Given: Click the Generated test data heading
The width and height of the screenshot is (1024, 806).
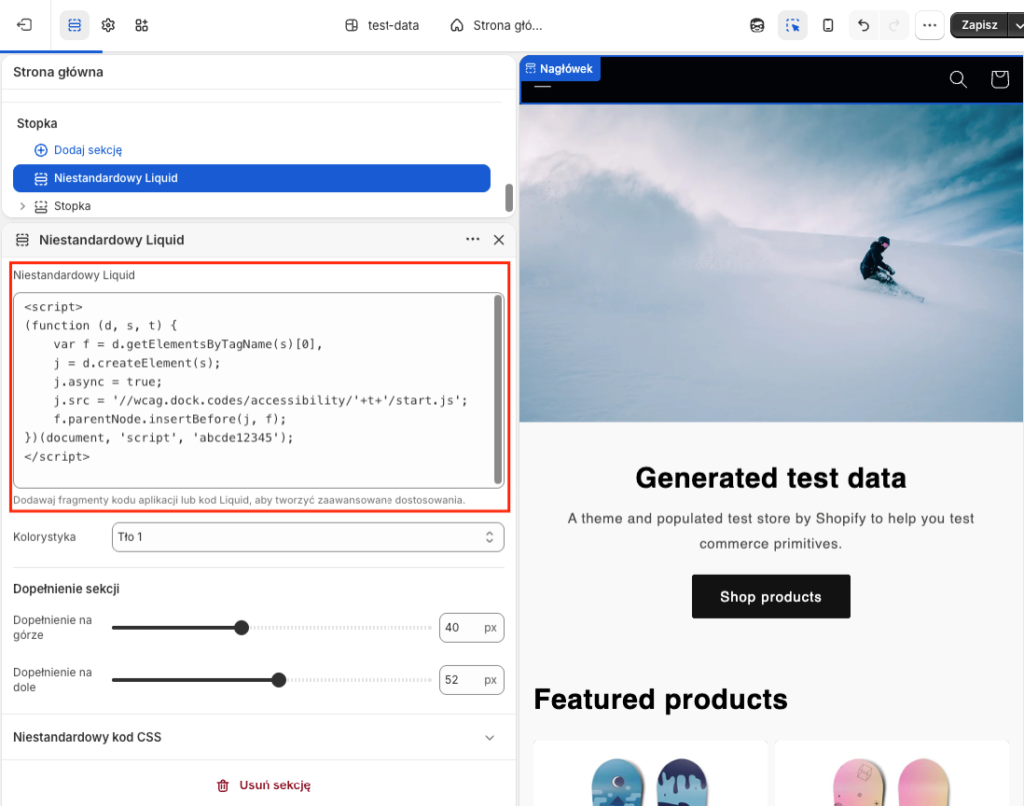Looking at the screenshot, I should (771, 478).
